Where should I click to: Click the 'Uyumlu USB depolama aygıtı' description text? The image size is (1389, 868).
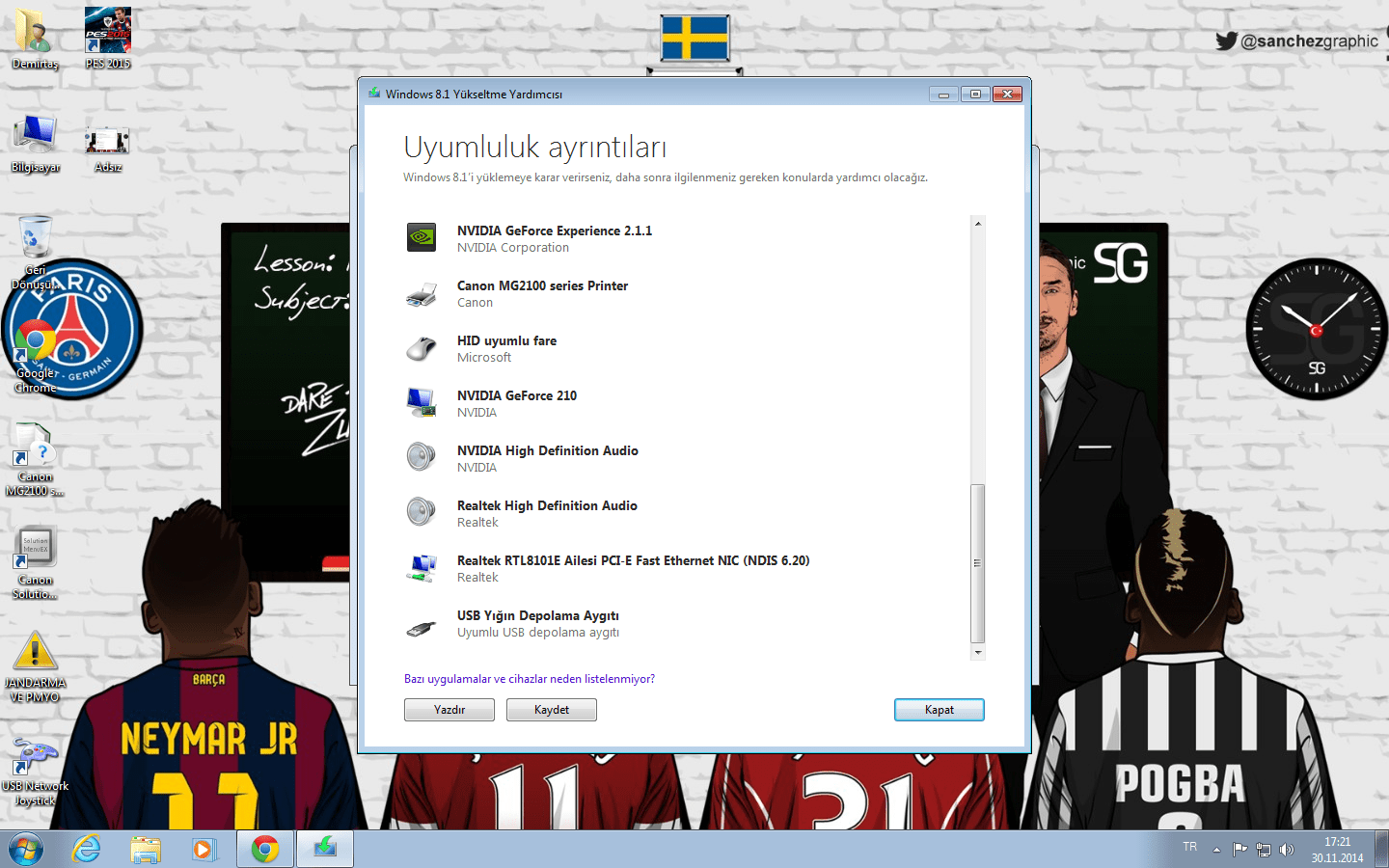(538, 633)
